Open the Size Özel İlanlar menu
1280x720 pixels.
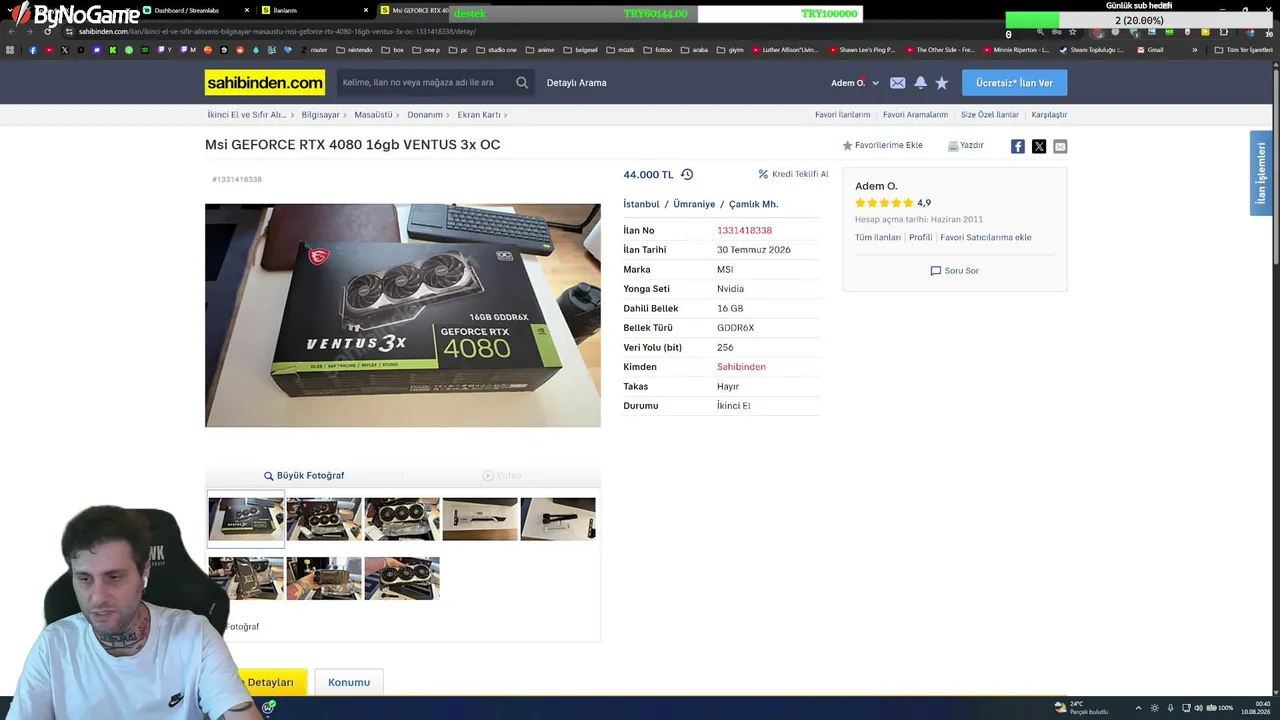pos(990,115)
